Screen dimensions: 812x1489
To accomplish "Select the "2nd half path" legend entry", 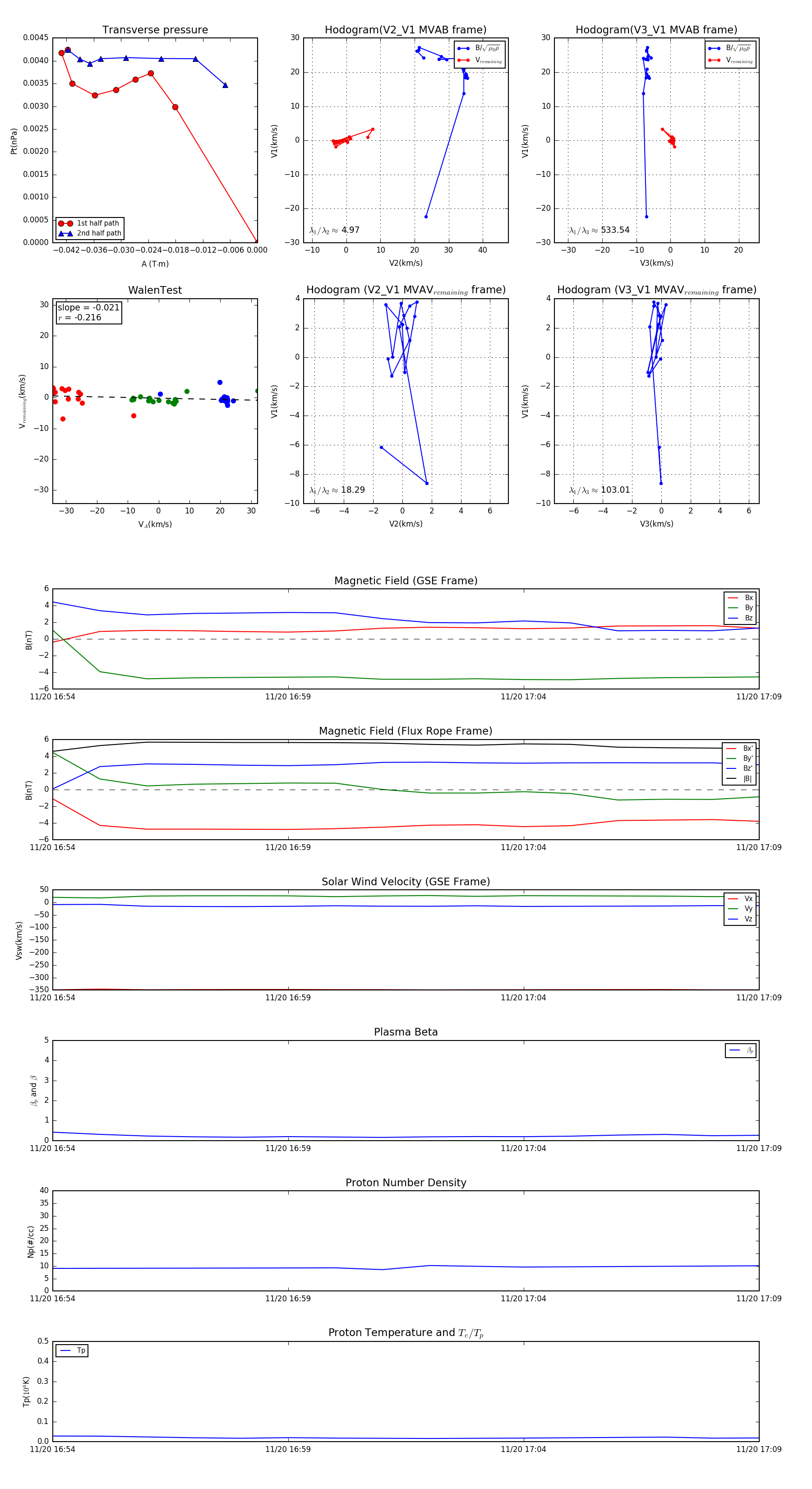I will pos(90,234).
